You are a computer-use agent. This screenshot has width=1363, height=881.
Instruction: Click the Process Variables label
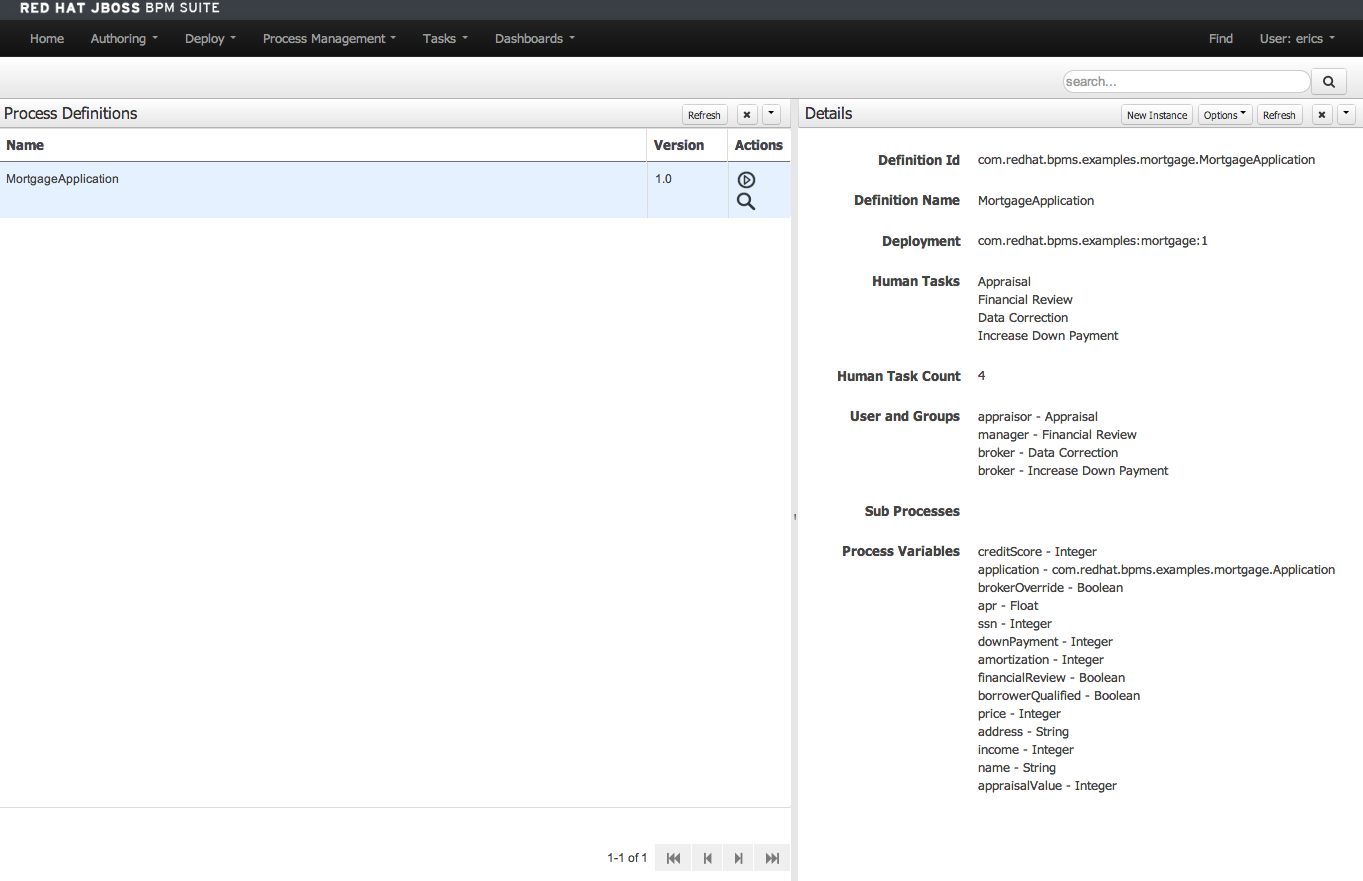[901, 552]
